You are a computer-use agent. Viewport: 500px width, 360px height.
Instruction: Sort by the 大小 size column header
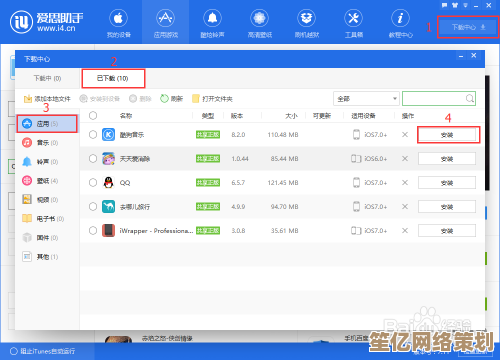(291, 116)
